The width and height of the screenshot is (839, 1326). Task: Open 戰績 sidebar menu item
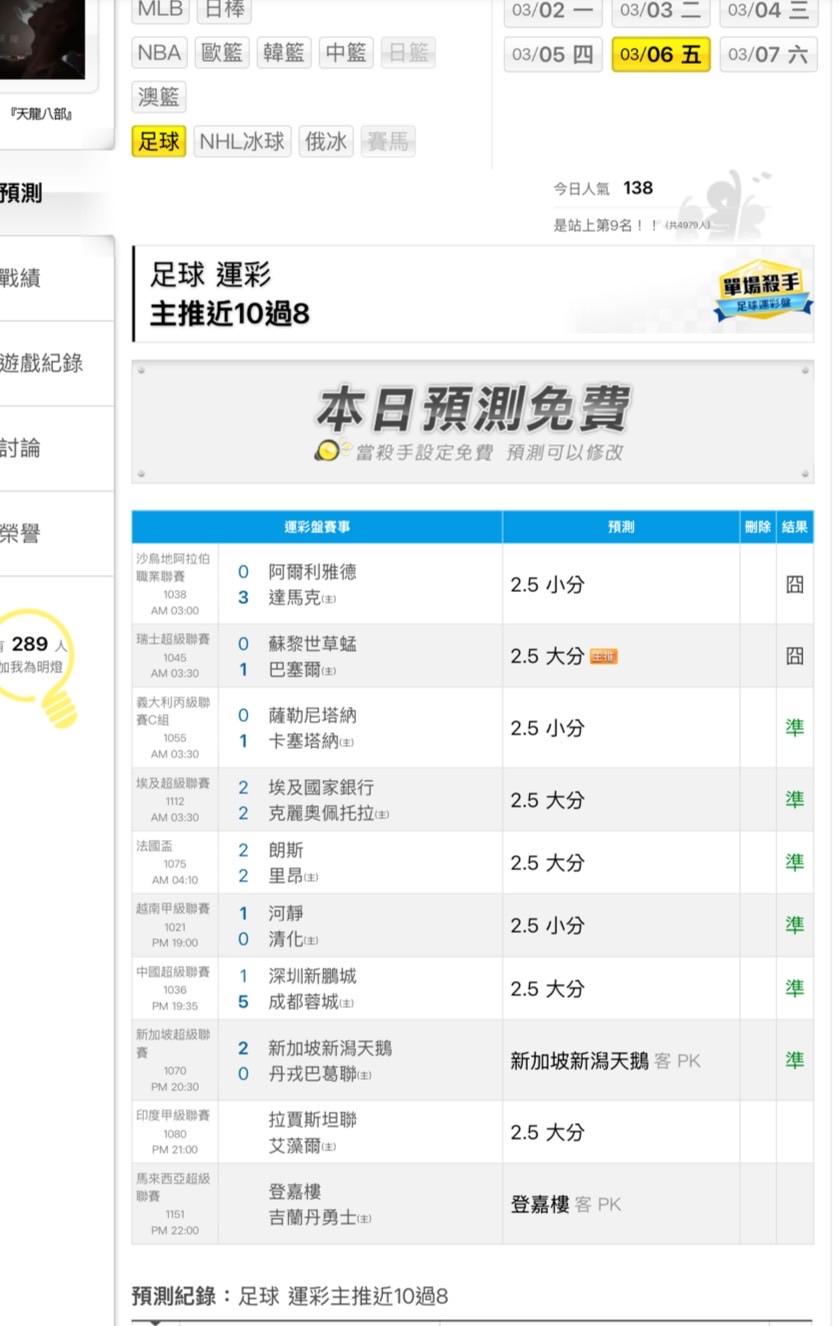point(57,278)
